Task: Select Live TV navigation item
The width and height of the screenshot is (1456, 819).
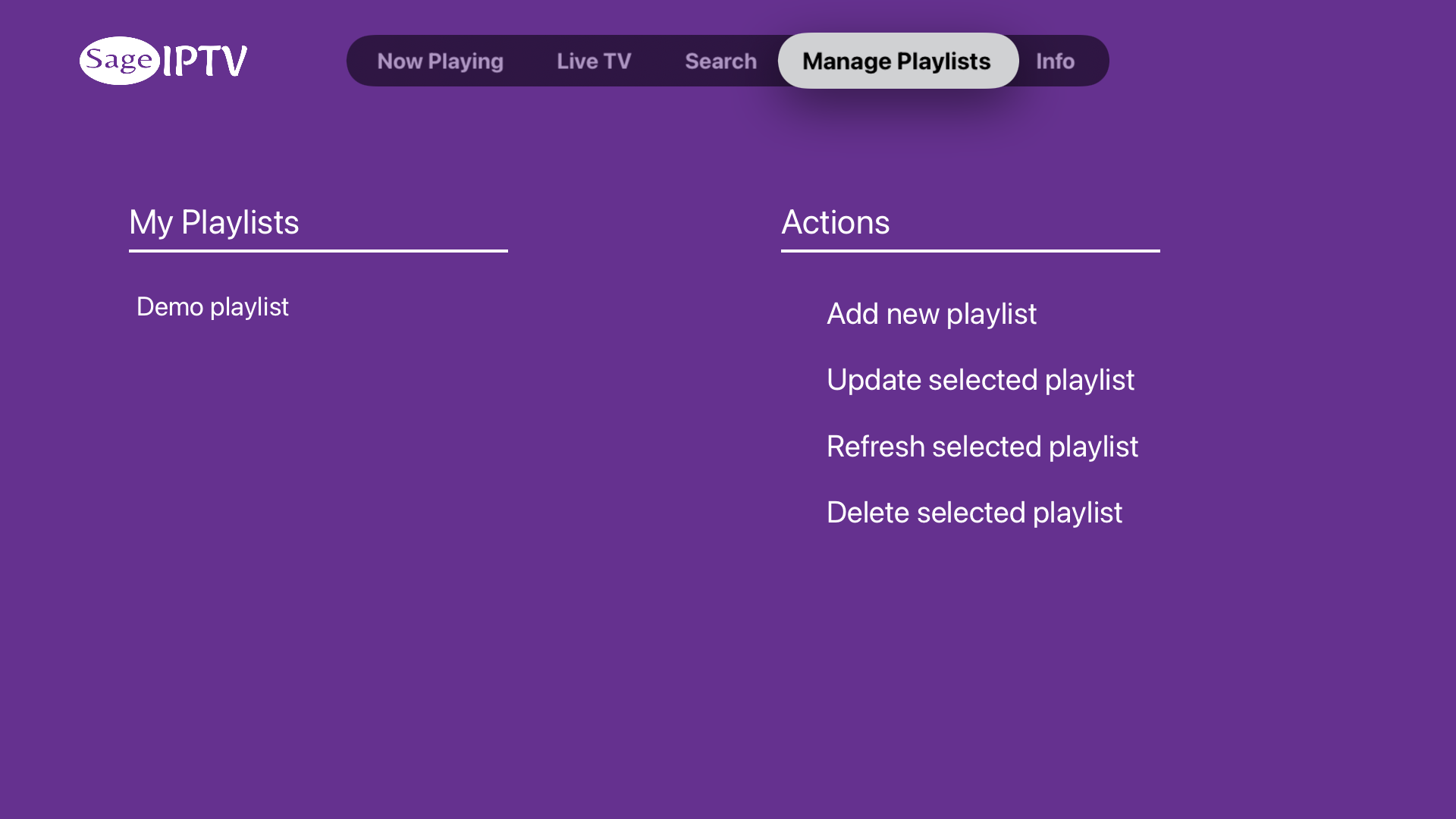Action: (594, 60)
